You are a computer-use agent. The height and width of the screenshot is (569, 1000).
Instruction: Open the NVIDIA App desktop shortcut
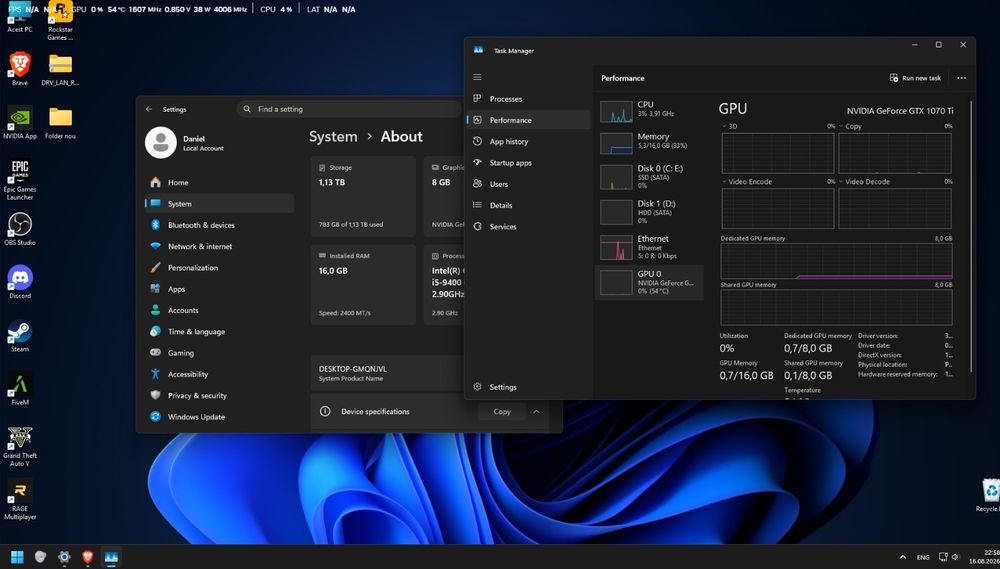[20, 122]
